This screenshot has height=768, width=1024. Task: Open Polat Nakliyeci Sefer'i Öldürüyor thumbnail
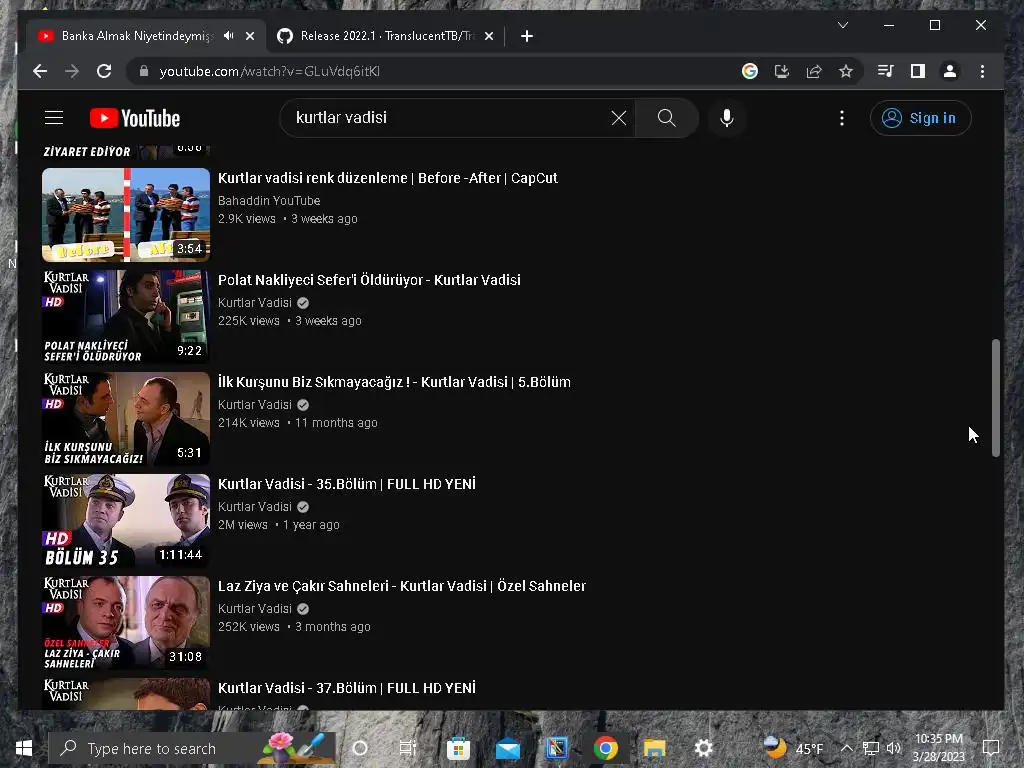(x=126, y=317)
